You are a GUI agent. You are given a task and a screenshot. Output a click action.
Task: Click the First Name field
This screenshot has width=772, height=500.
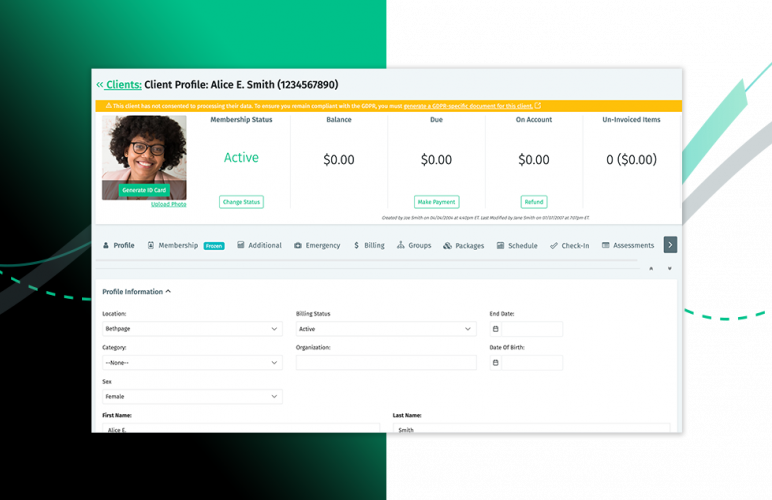pos(241,428)
